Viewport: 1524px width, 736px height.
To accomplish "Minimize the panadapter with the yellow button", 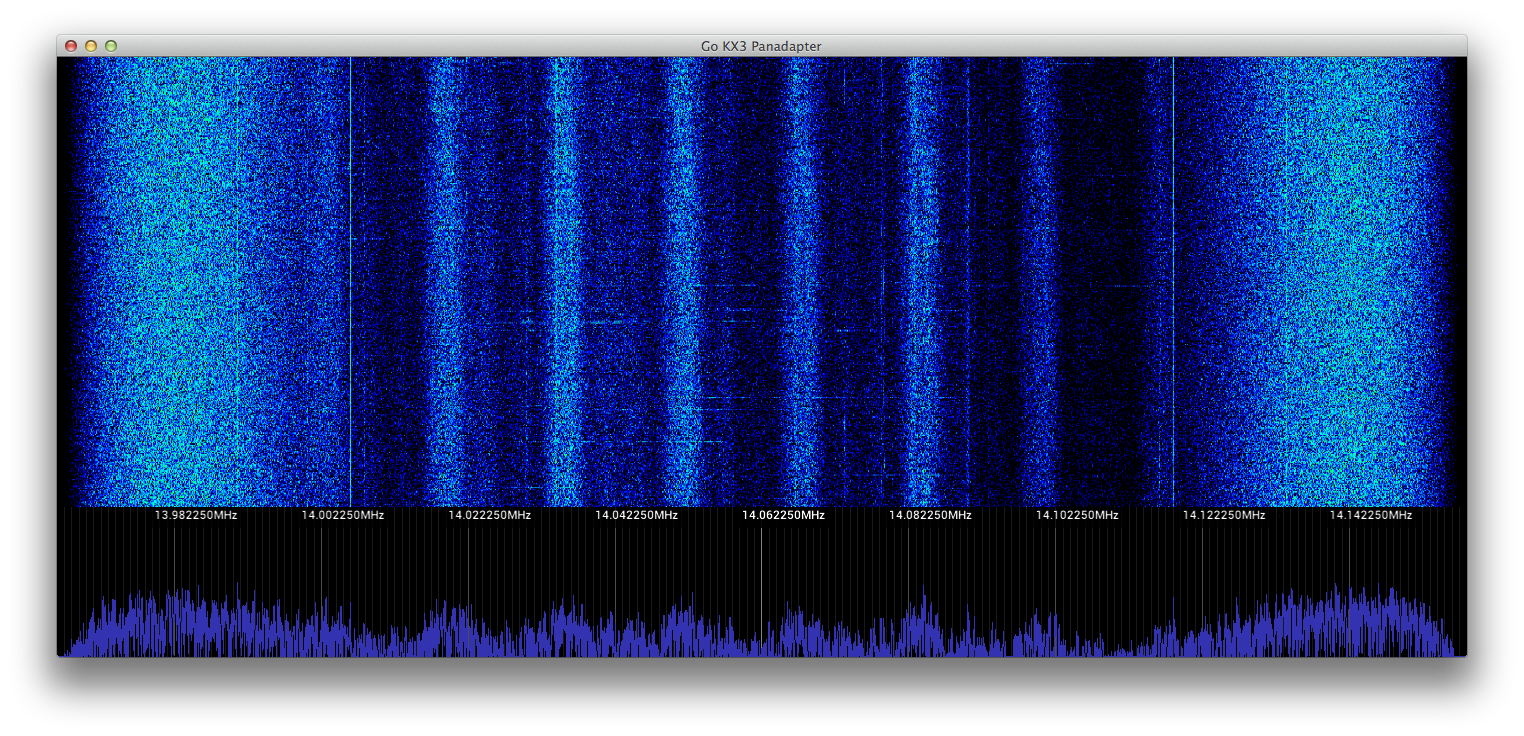I will coord(91,46).
